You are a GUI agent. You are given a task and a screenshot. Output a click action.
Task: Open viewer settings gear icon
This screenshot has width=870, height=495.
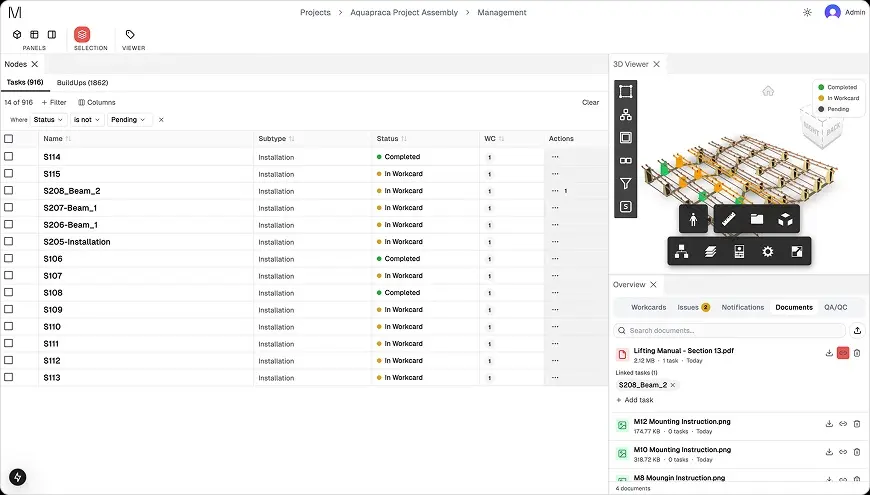pyautogui.click(x=767, y=252)
